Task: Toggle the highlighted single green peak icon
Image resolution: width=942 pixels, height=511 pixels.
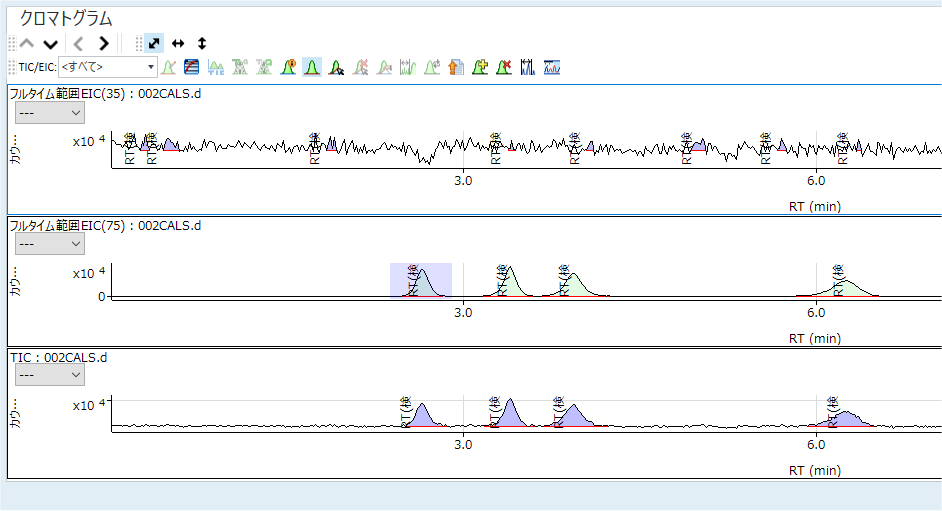Action: pos(312,67)
